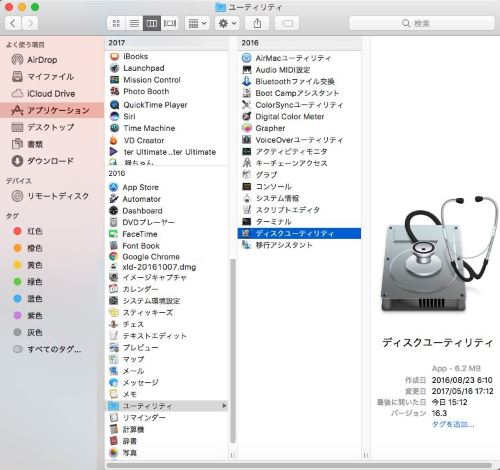Click the applications column vertical scrollbar
Screen dimensions: 500x470
tap(233, 350)
